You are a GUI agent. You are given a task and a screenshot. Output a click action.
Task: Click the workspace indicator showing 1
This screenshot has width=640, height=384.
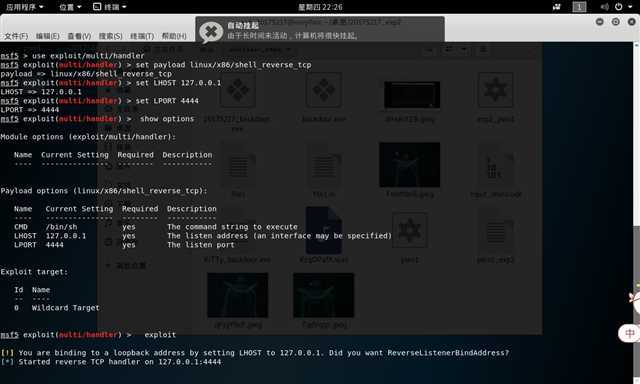tap(579, 7)
